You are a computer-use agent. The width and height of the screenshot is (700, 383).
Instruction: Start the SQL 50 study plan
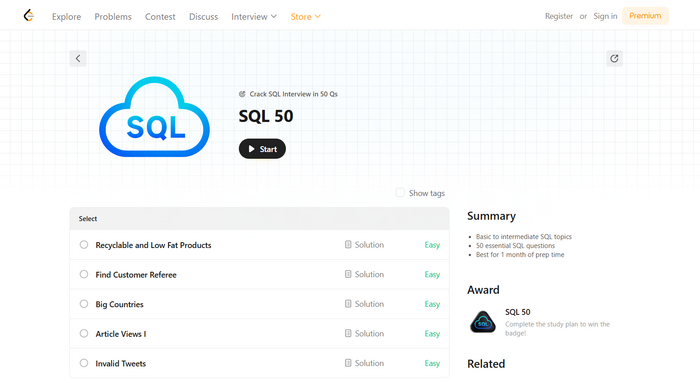(x=262, y=149)
